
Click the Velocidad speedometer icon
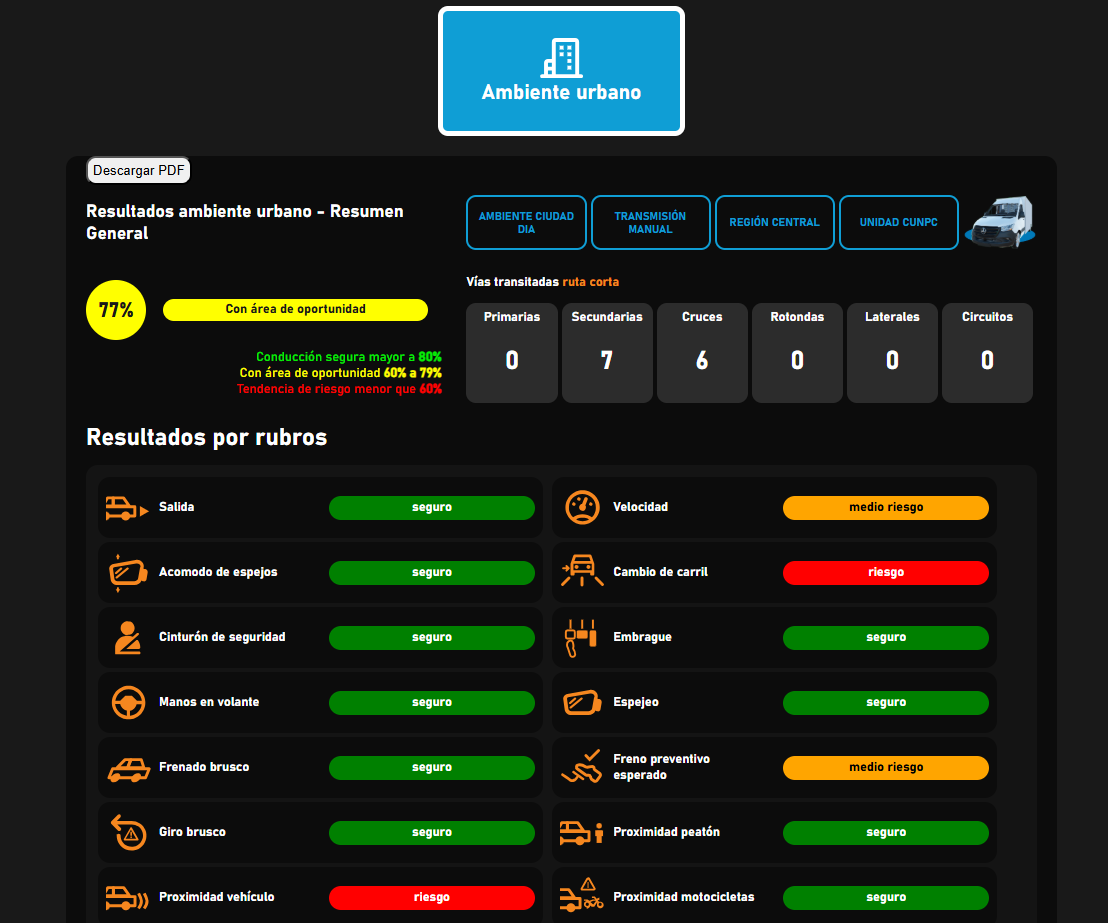click(581, 508)
